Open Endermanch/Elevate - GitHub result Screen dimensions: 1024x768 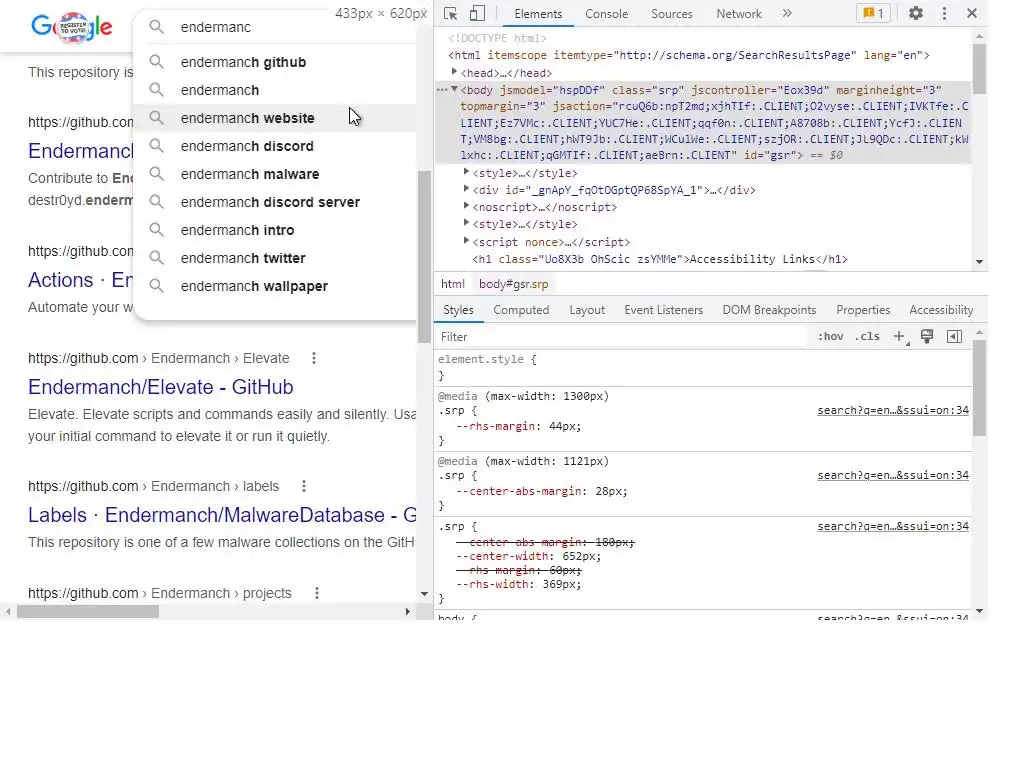click(x=161, y=387)
